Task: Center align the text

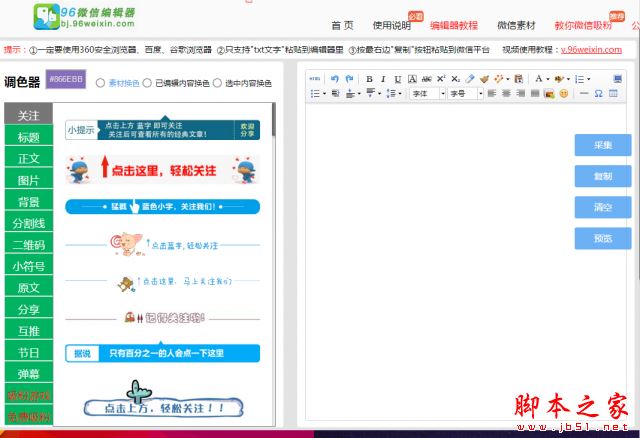Action: point(506,93)
